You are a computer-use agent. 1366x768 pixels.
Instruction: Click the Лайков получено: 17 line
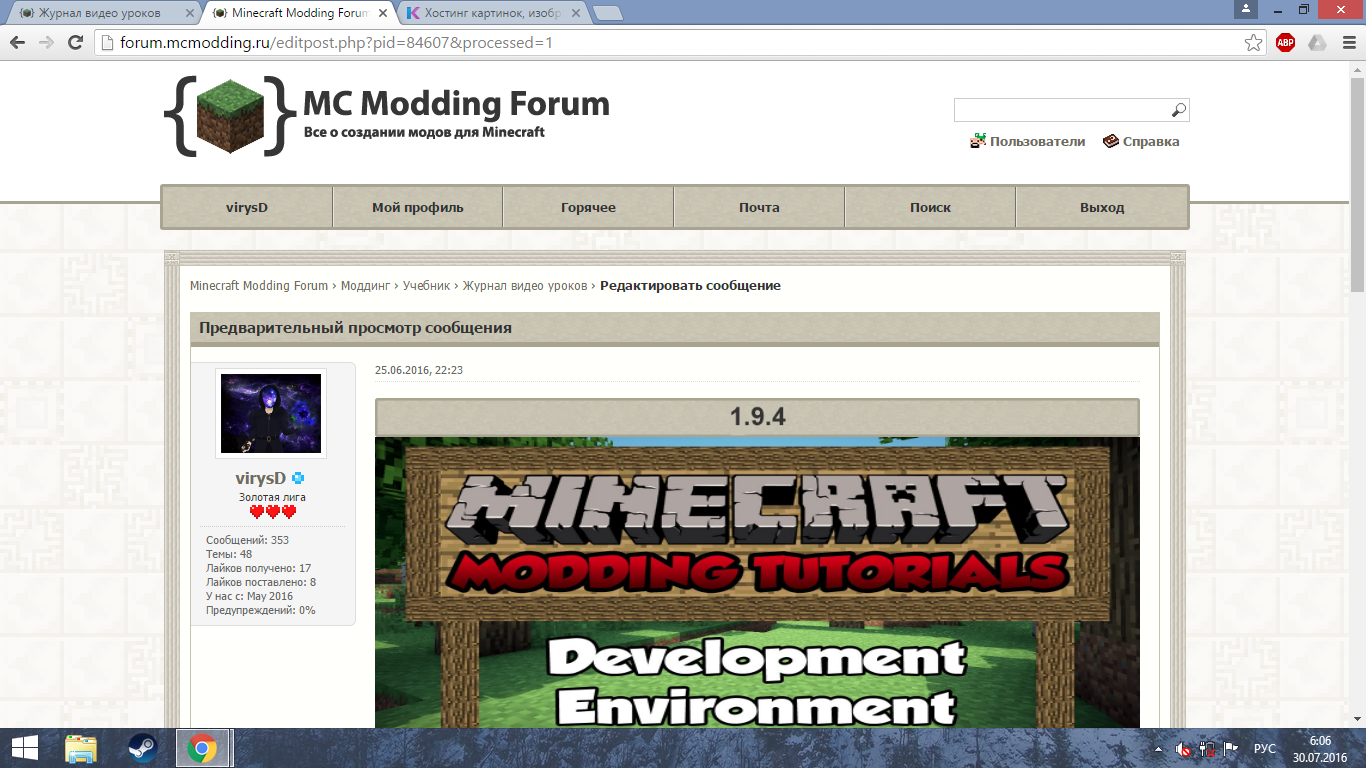[258, 568]
